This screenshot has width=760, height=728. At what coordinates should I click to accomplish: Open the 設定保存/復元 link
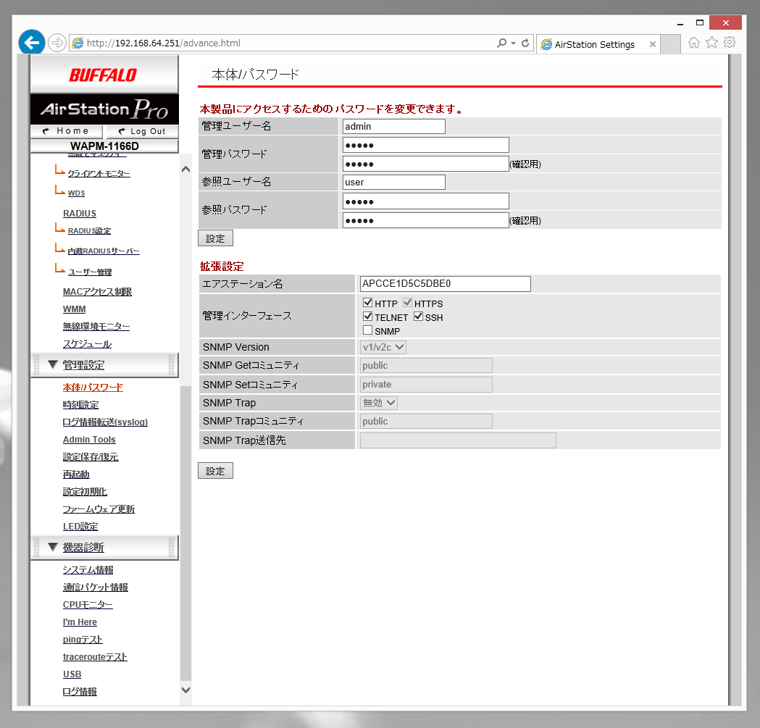tap(91, 457)
